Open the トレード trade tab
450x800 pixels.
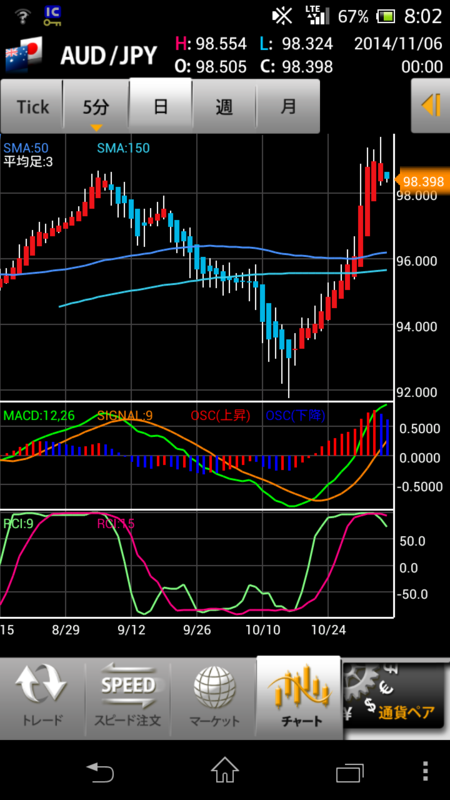point(42,698)
